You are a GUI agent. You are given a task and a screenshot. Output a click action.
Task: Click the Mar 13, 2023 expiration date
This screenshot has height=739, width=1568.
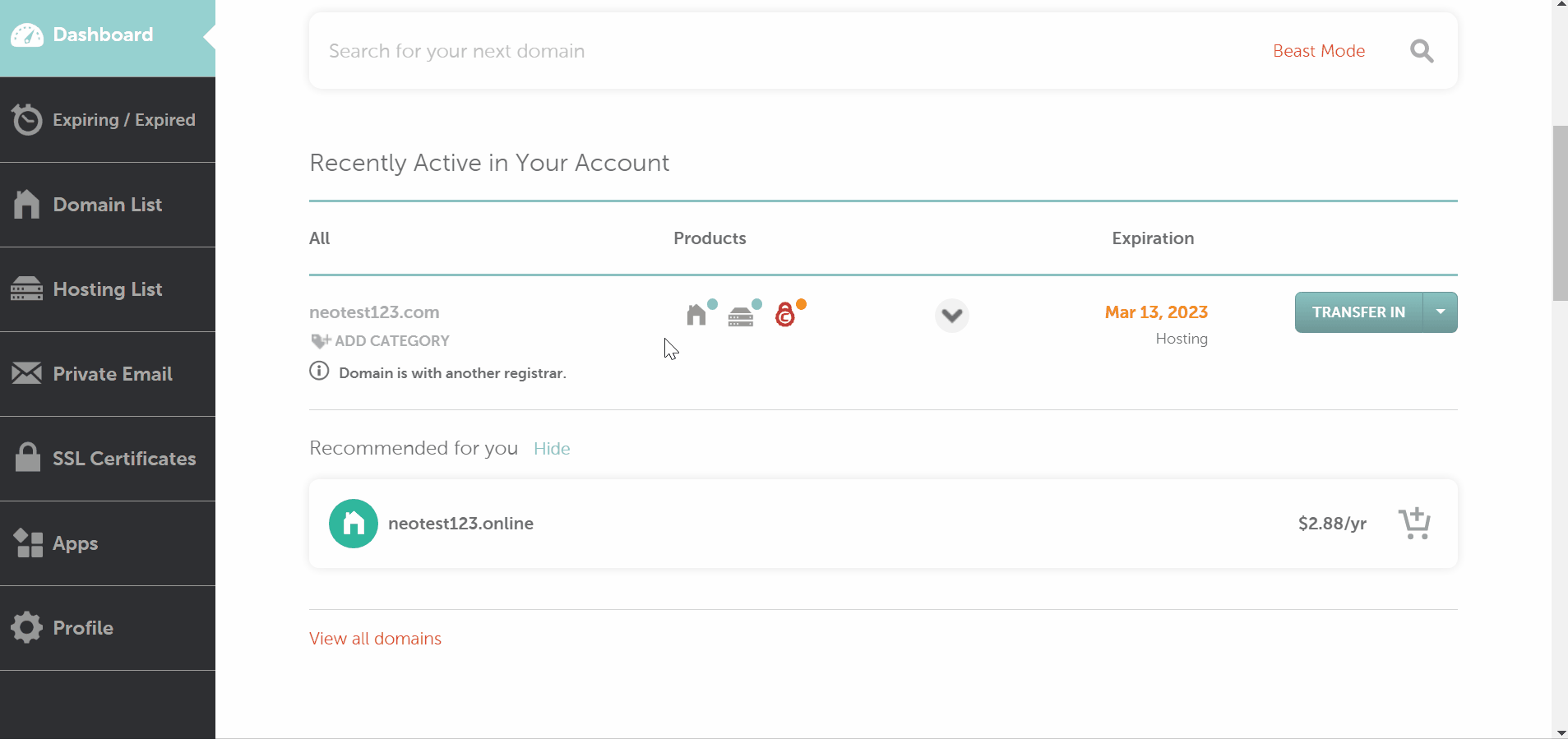pyautogui.click(x=1156, y=312)
